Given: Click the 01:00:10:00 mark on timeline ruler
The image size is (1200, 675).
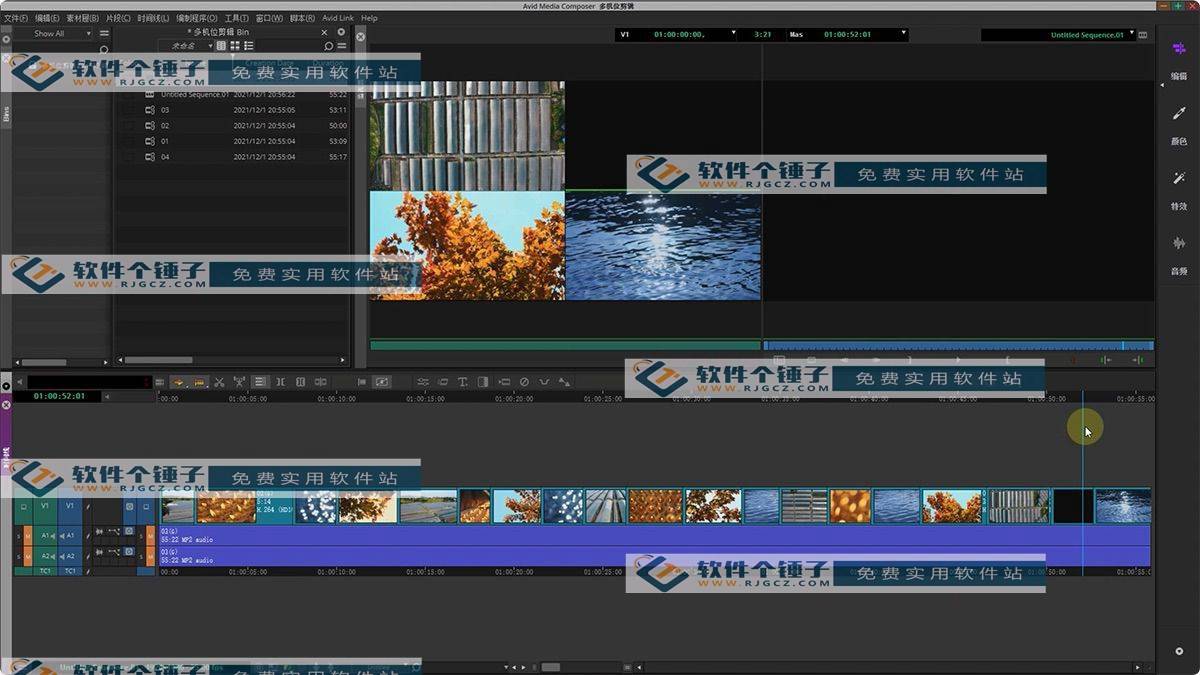Looking at the screenshot, I should tap(336, 398).
